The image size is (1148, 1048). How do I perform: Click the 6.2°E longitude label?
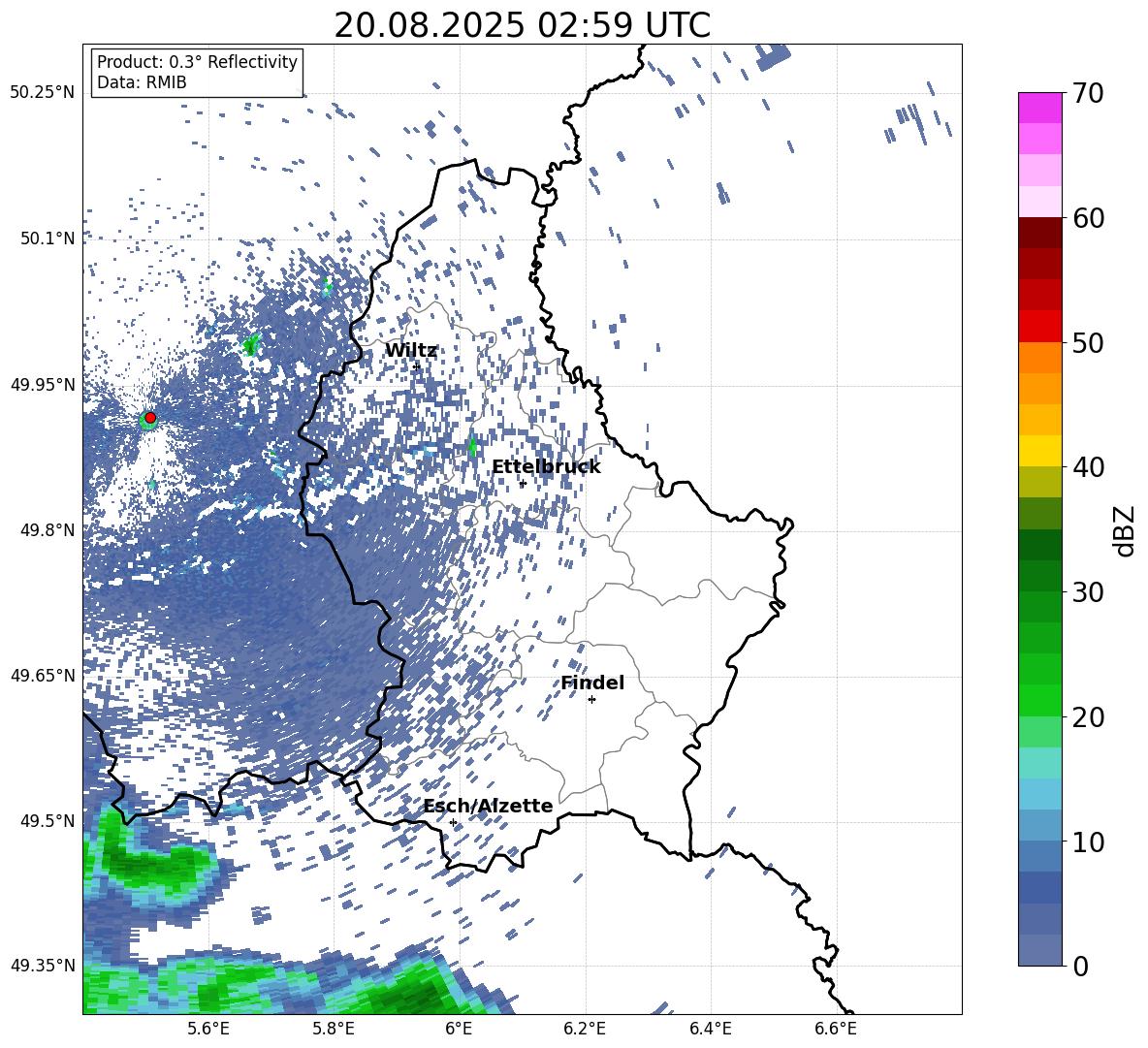585,1029
